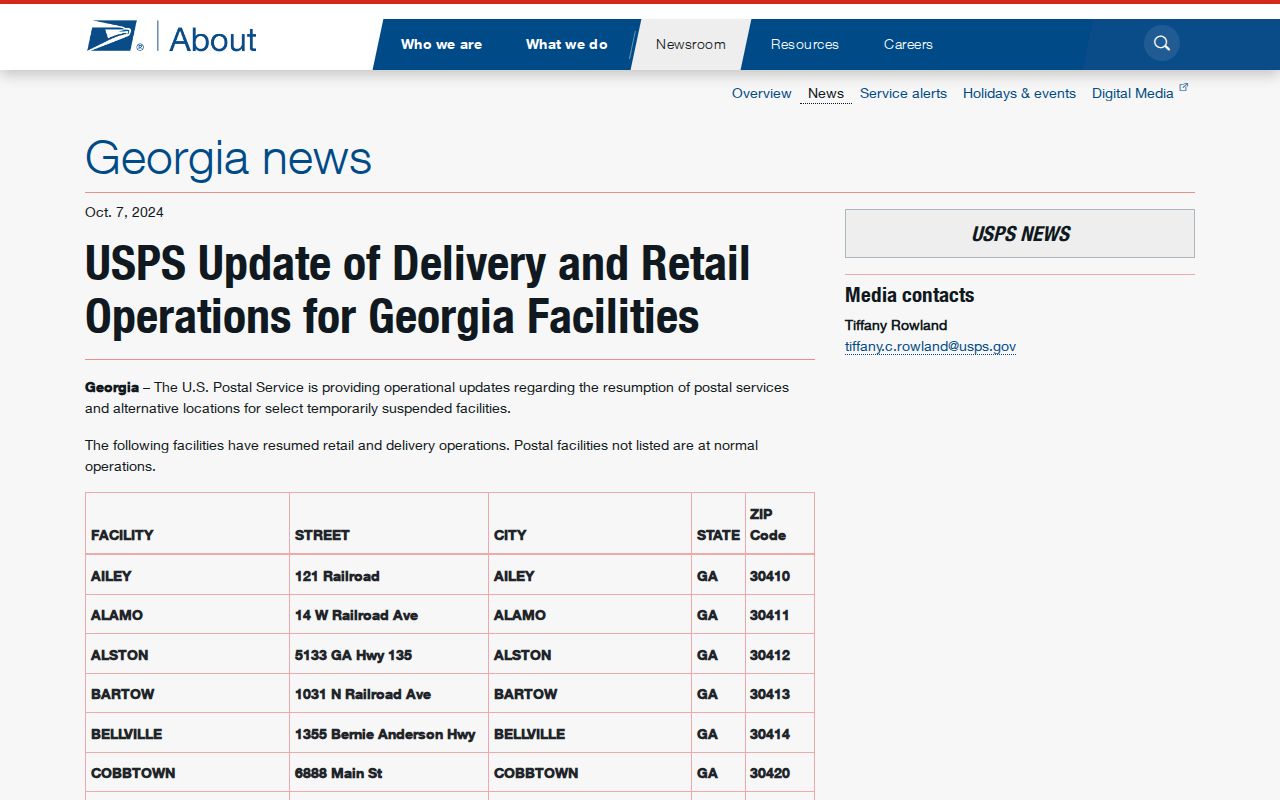Click the article headline about Georgia Facilities
Image resolution: width=1280 pixels, height=800 pixels.
click(x=418, y=290)
